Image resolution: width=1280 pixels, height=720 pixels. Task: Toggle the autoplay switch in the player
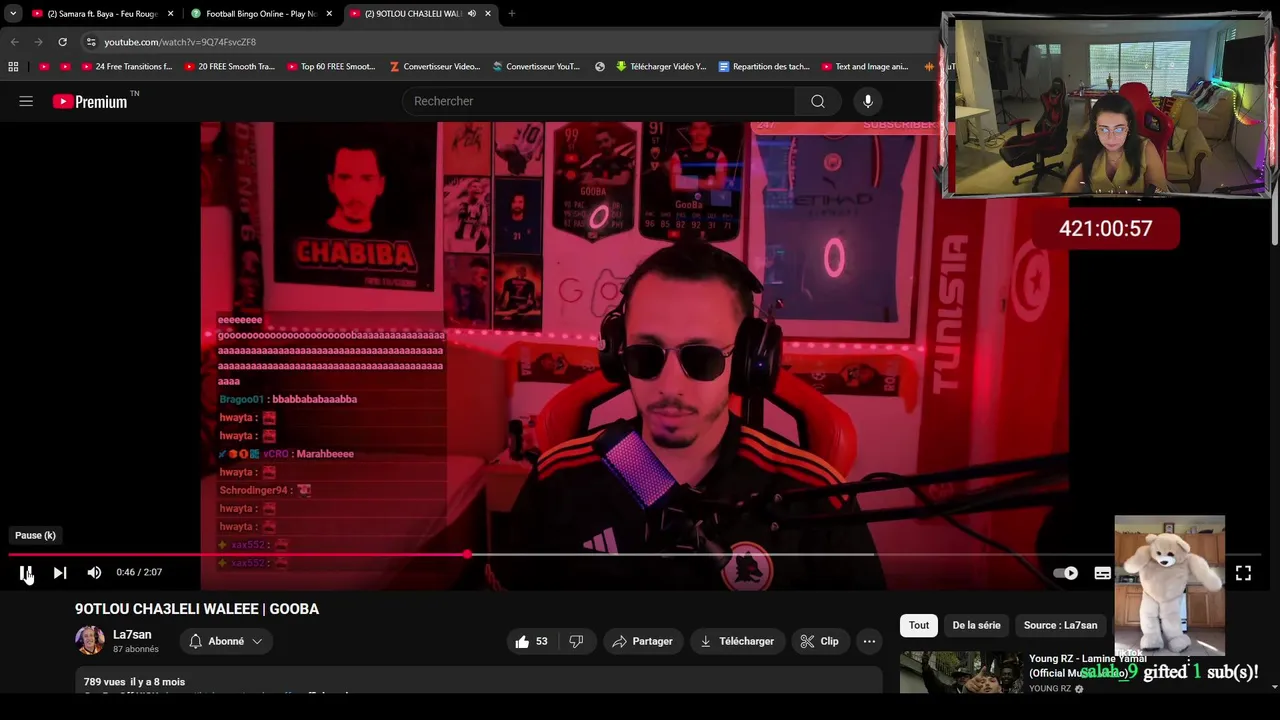[1066, 573]
